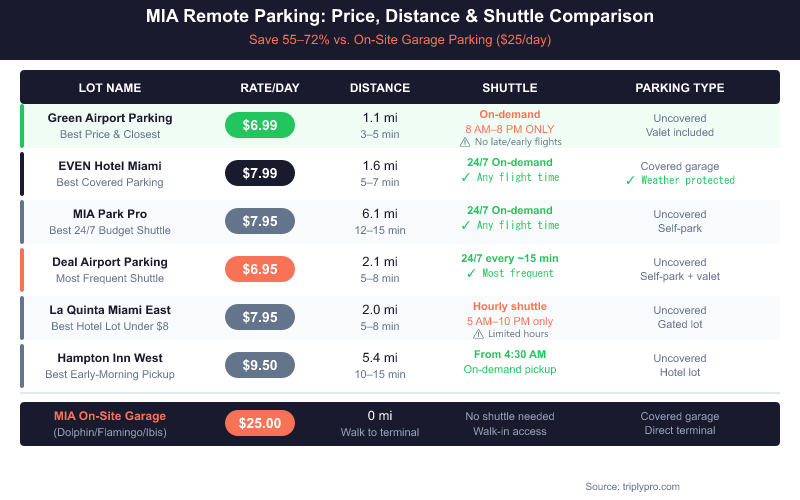The image size is (800, 500).
Task: Click the "RATE/DAY" column header
Action: (x=270, y=88)
